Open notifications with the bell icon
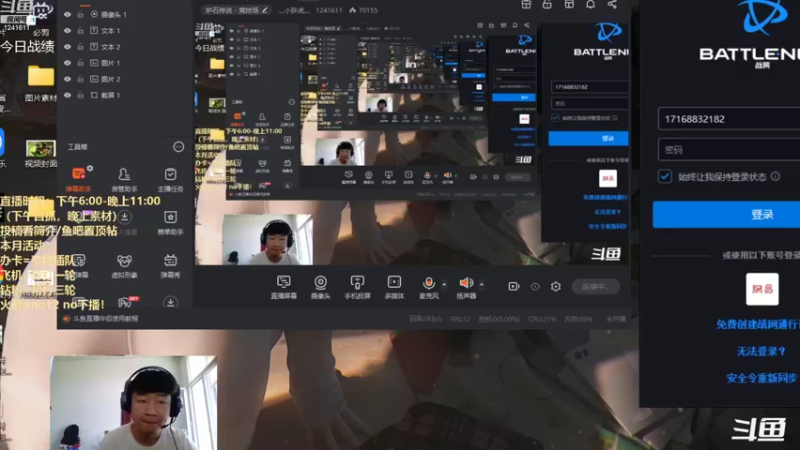 pos(590,5)
